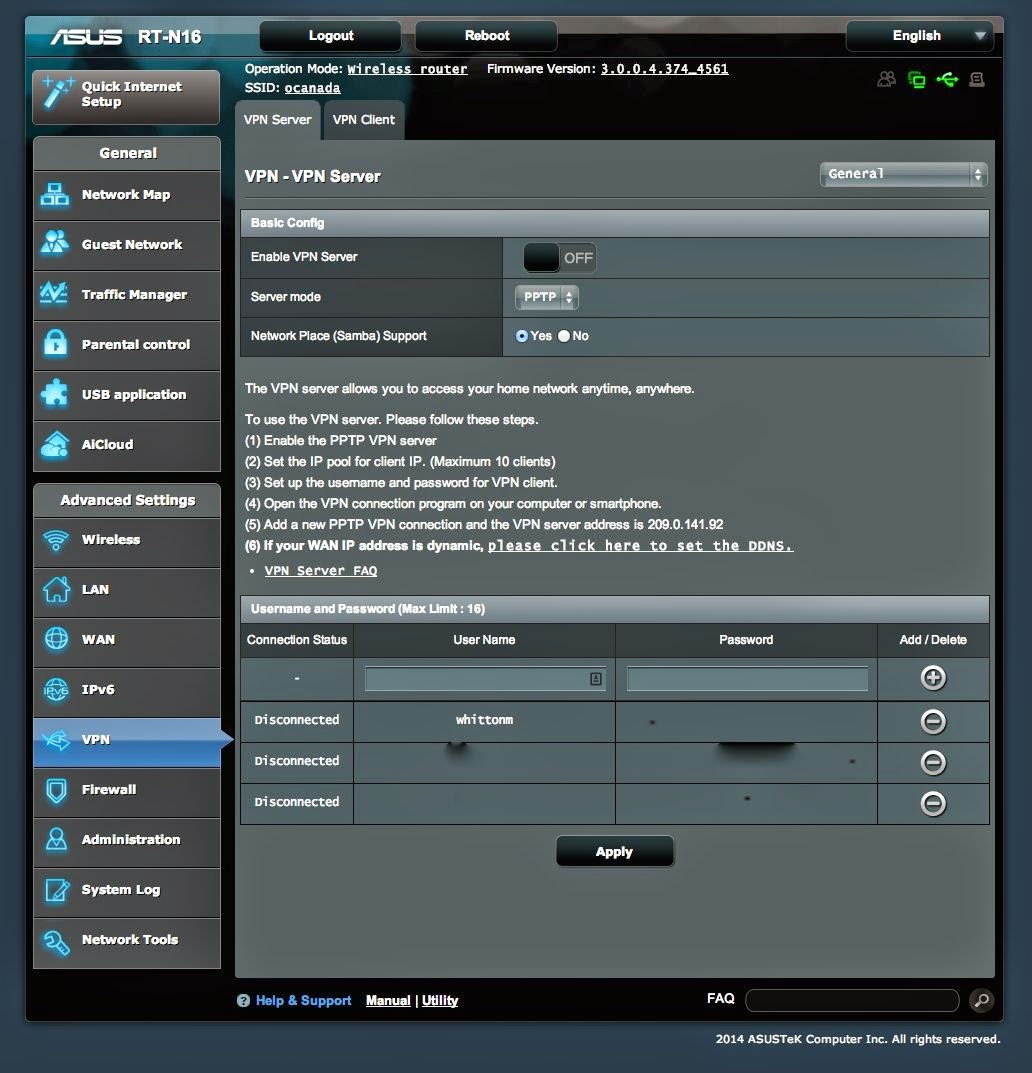This screenshot has width=1032, height=1073.
Task: Delete the whittonm VPN user entry
Action: click(933, 721)
